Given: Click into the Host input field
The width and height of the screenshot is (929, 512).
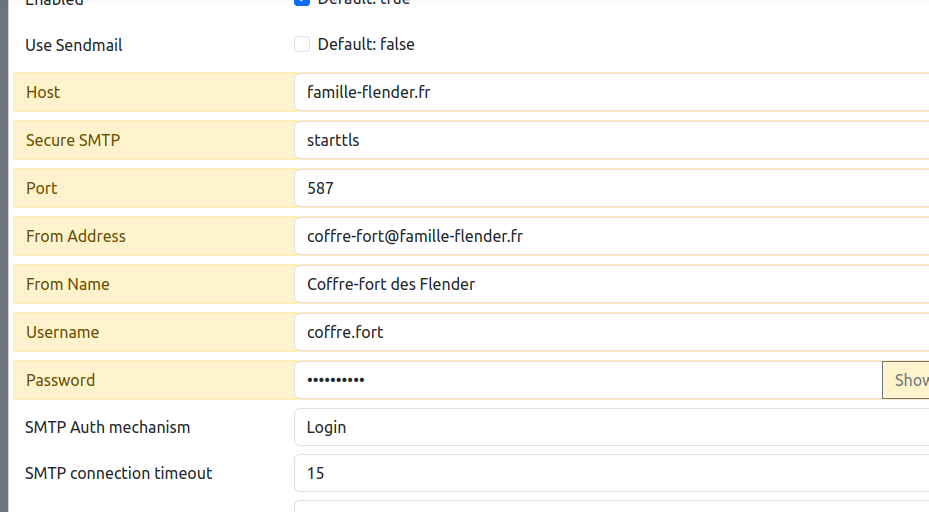Looking at the screenshot, I should [610, 92].
